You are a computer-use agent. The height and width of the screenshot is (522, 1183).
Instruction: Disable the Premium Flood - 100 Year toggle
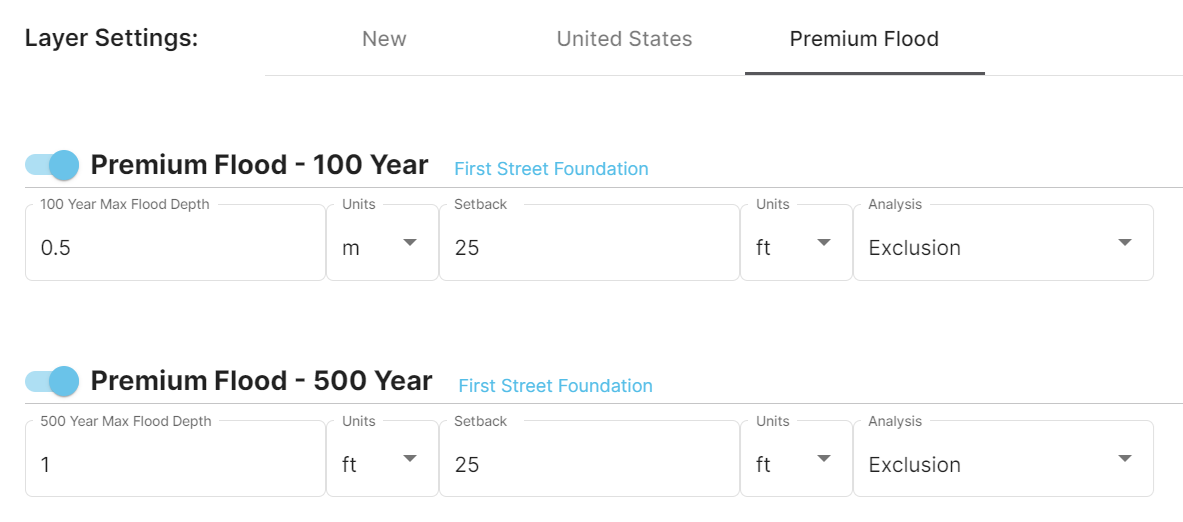tap(53, 165)
